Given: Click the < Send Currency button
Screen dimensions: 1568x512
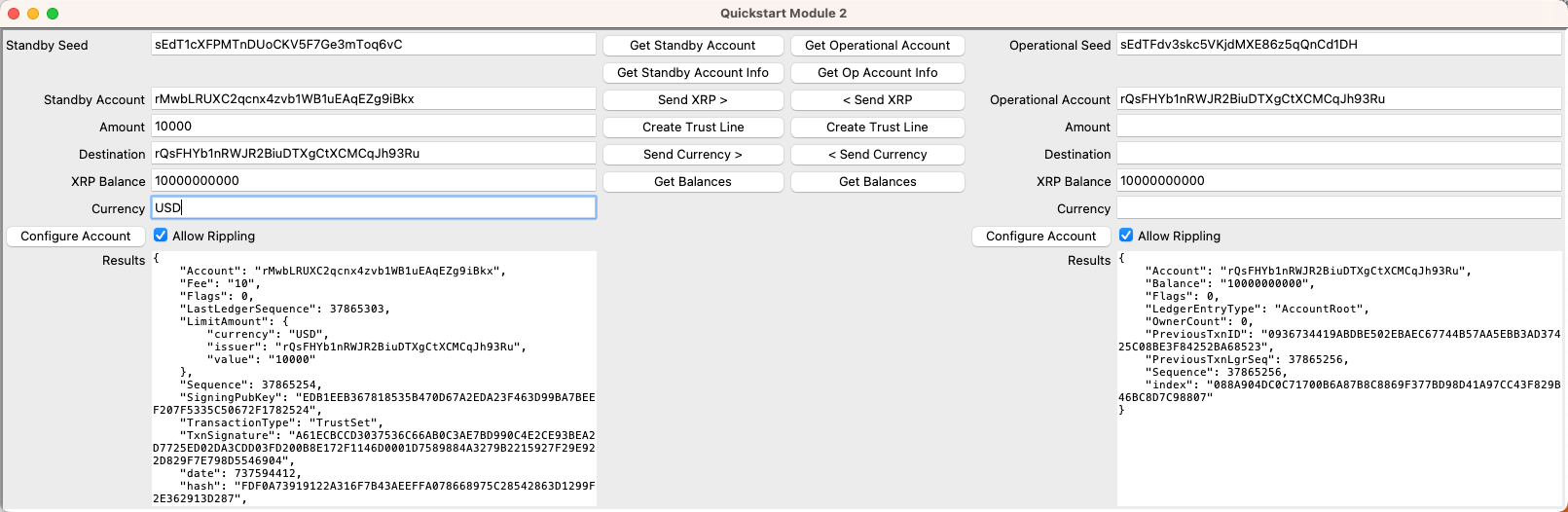Looking at the screenshot, I should tap(877, 155).
